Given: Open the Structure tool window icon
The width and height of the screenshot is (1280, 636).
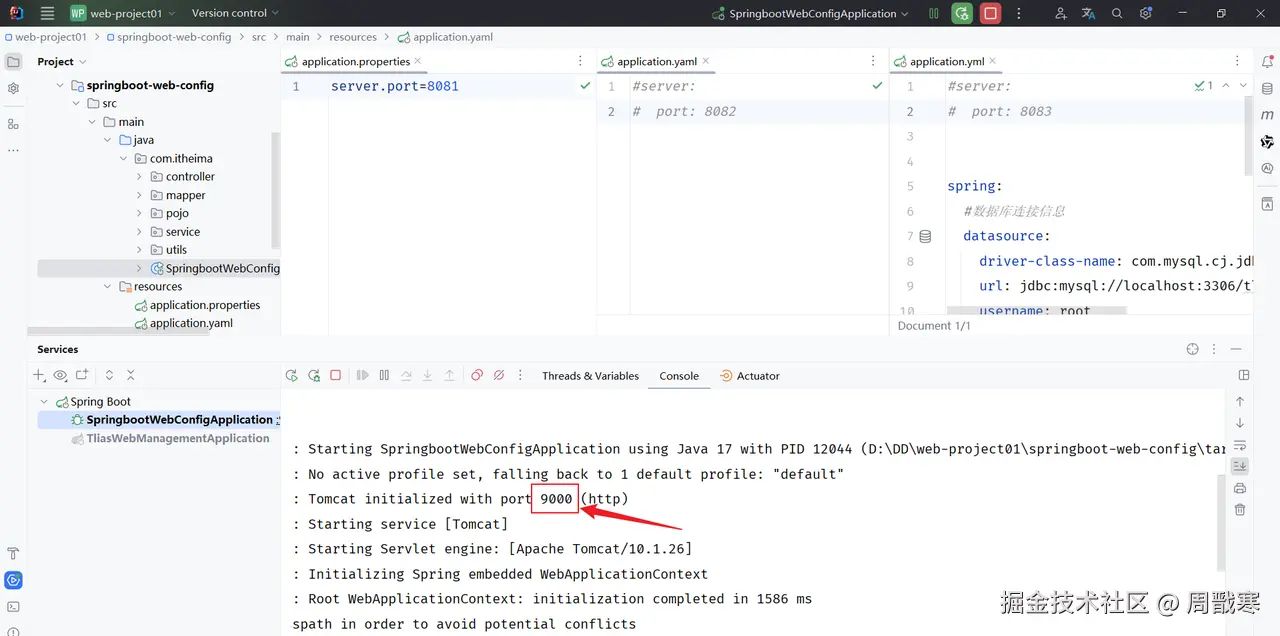Looking at the screenshot, I should [13, 124].
